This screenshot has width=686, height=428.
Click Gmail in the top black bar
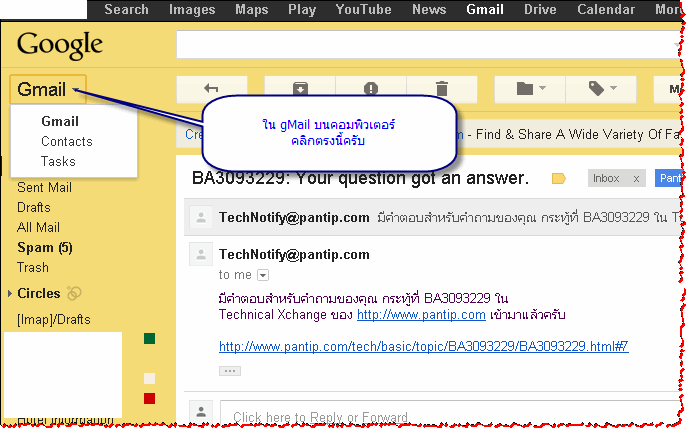[485, 10]
